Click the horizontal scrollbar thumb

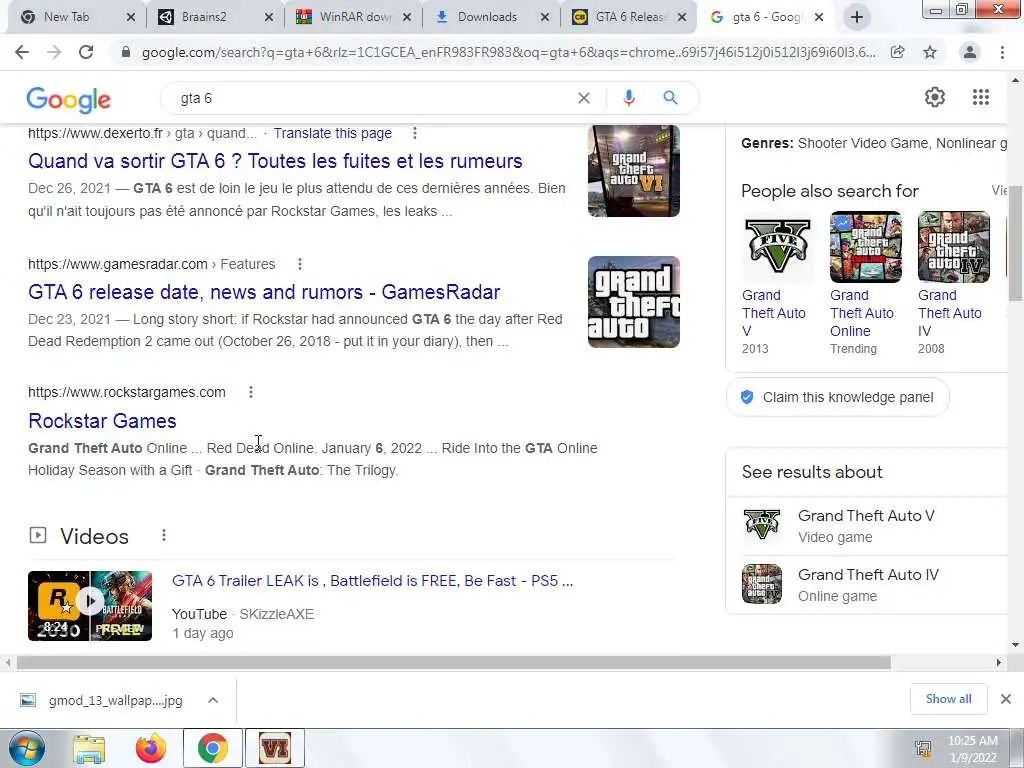(x=454, y=663)
